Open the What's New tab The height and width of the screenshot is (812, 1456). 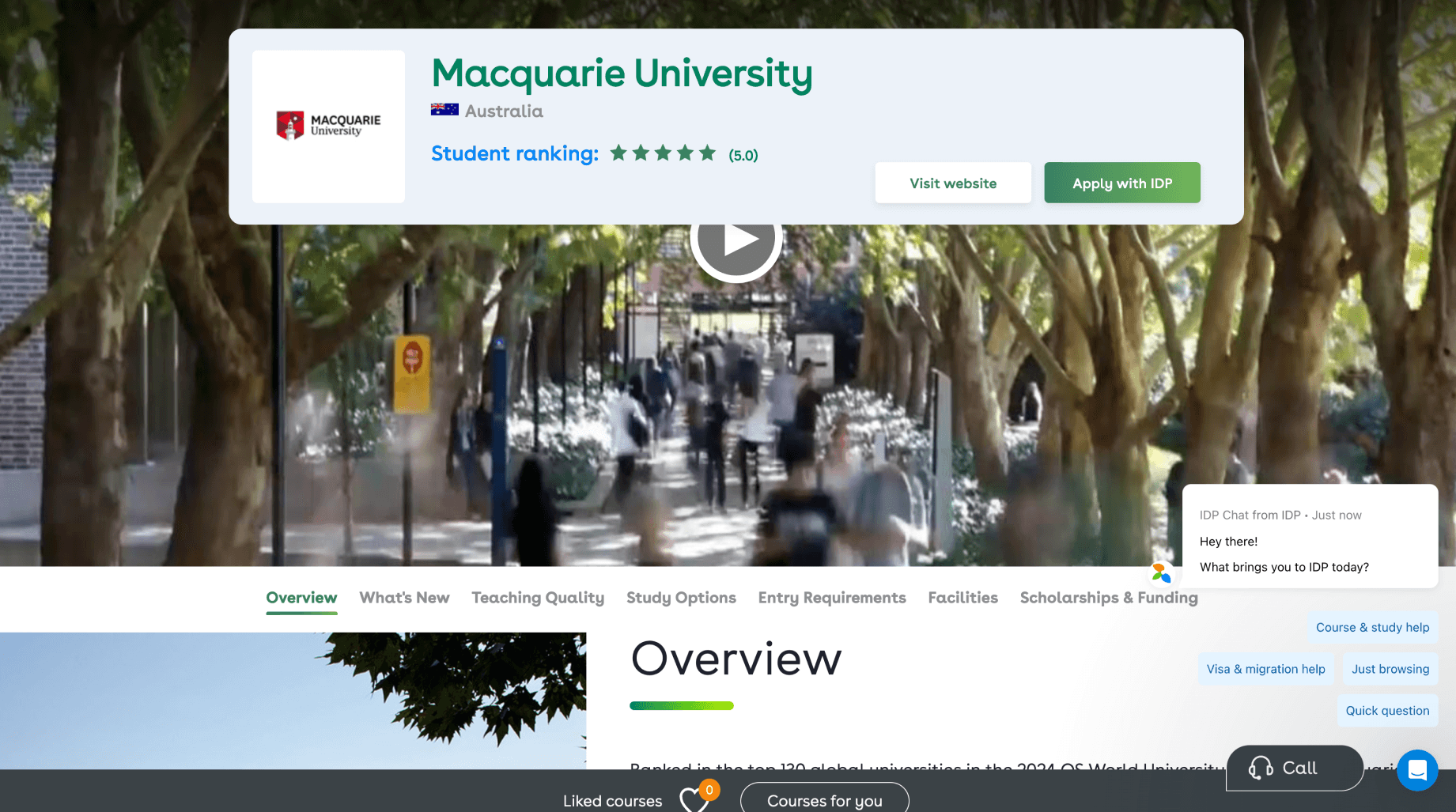404,598
